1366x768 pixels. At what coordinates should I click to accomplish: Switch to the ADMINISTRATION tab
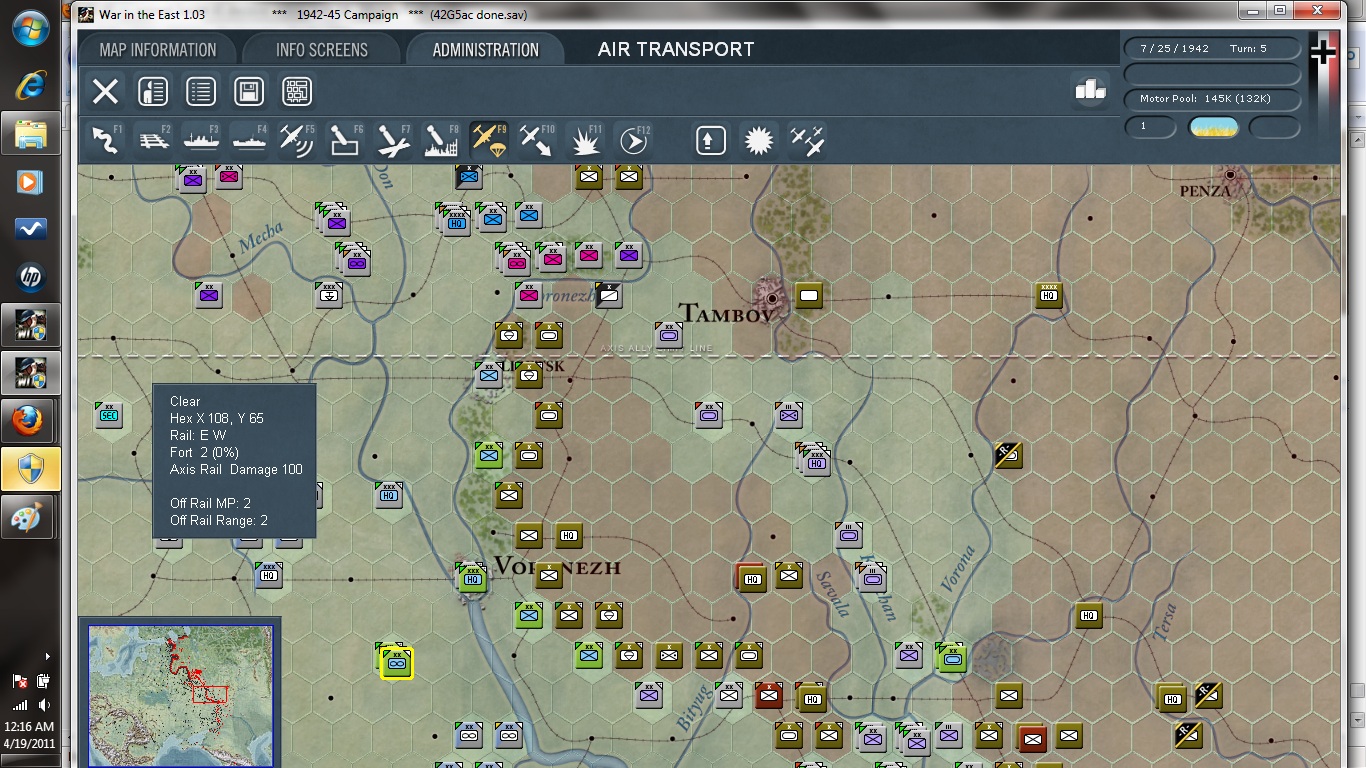pos(485,50)
